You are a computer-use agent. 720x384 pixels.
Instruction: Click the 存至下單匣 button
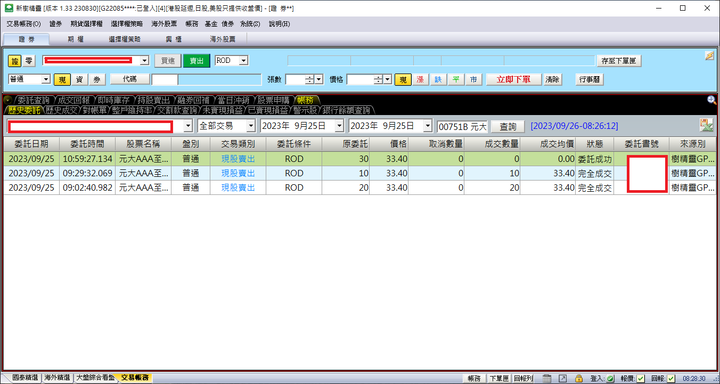(x=619, y=61)
